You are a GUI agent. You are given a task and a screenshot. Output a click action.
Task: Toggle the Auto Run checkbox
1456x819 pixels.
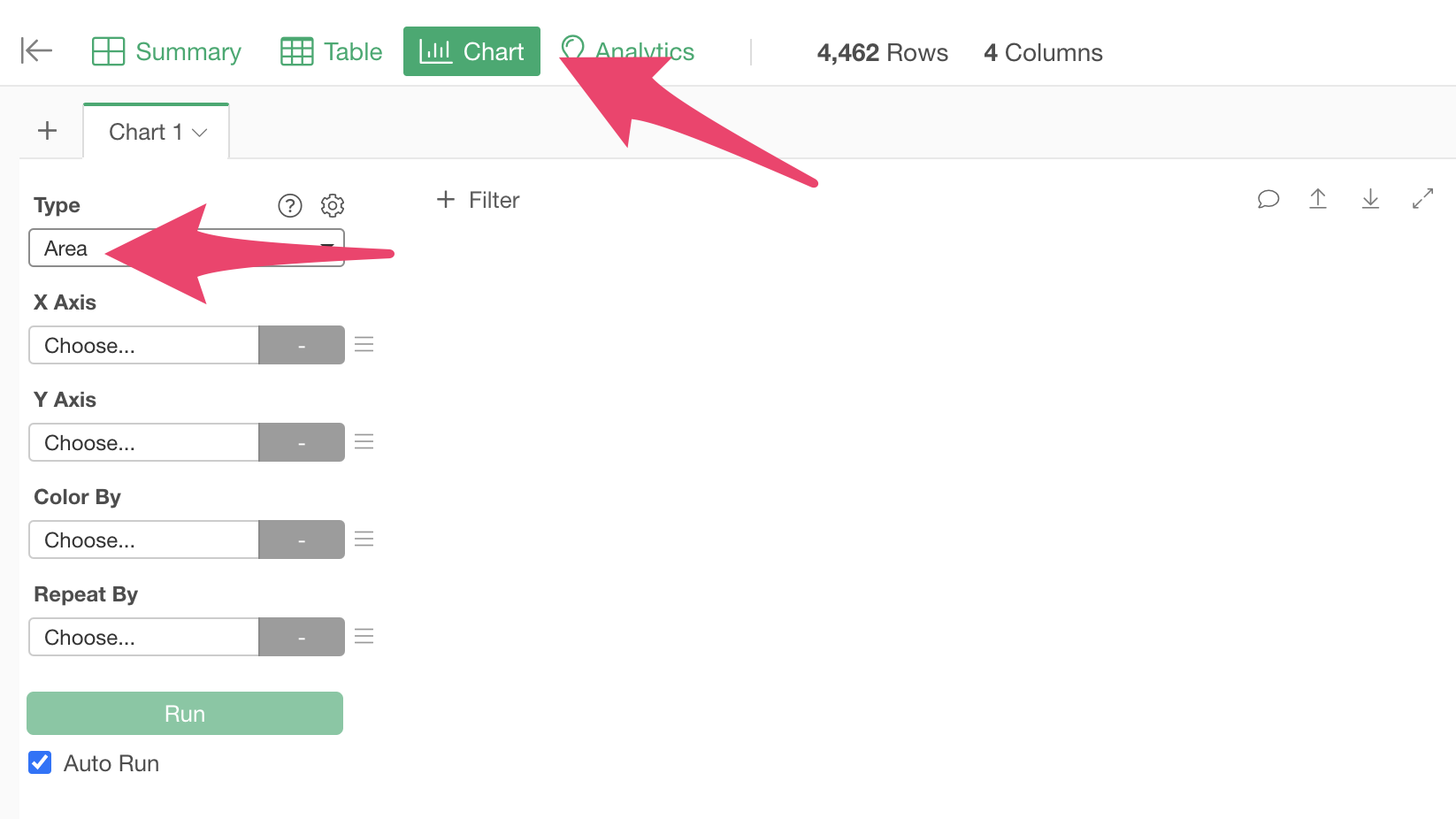coord(41,762)
